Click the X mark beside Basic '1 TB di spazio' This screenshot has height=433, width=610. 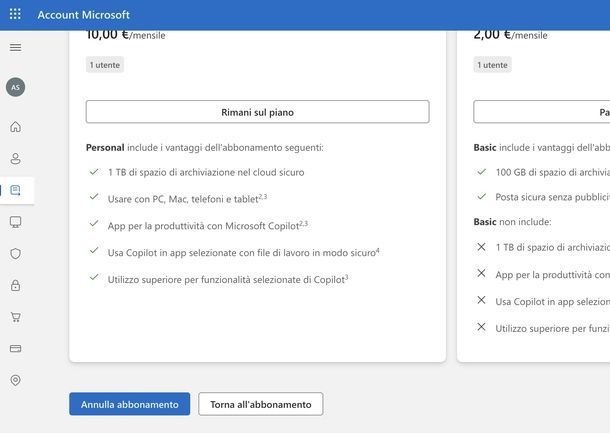481,247
